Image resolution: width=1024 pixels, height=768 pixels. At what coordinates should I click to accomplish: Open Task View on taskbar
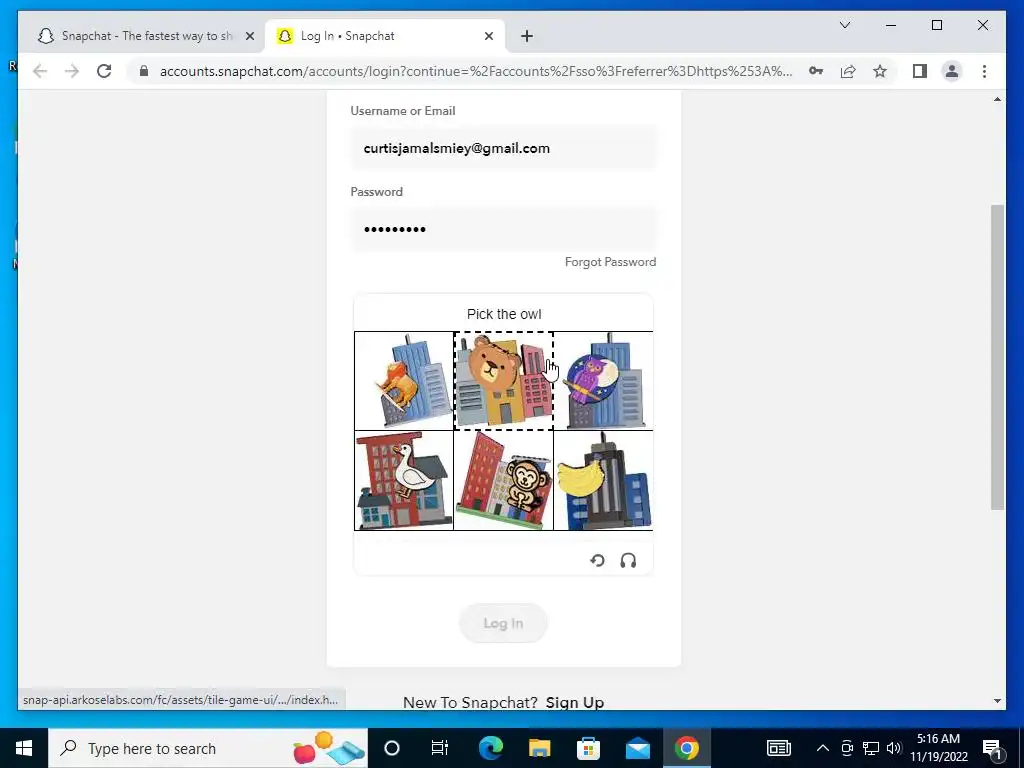[x=440, y=748]
